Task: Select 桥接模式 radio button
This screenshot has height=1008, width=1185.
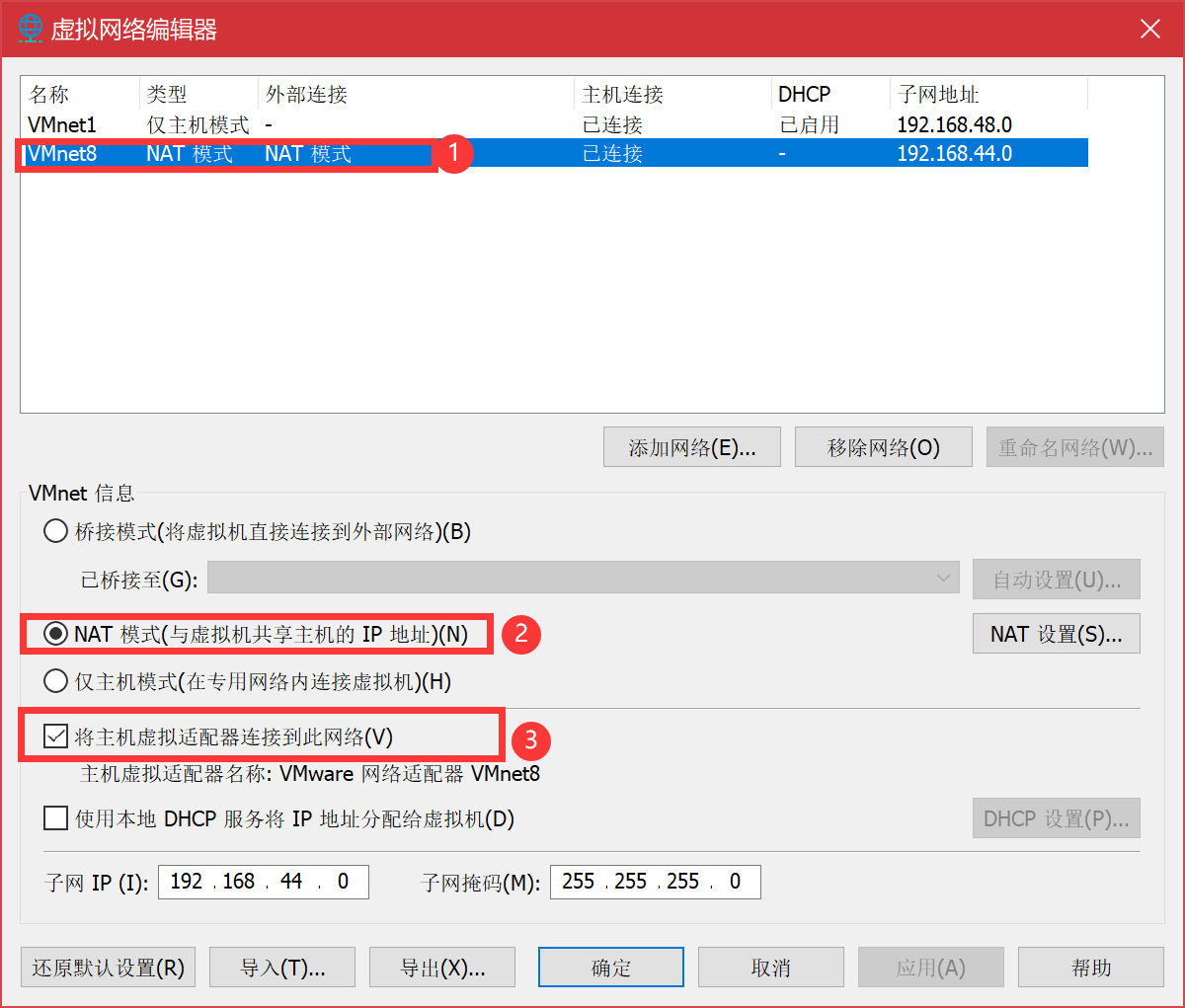Action: tap(56, 531)
